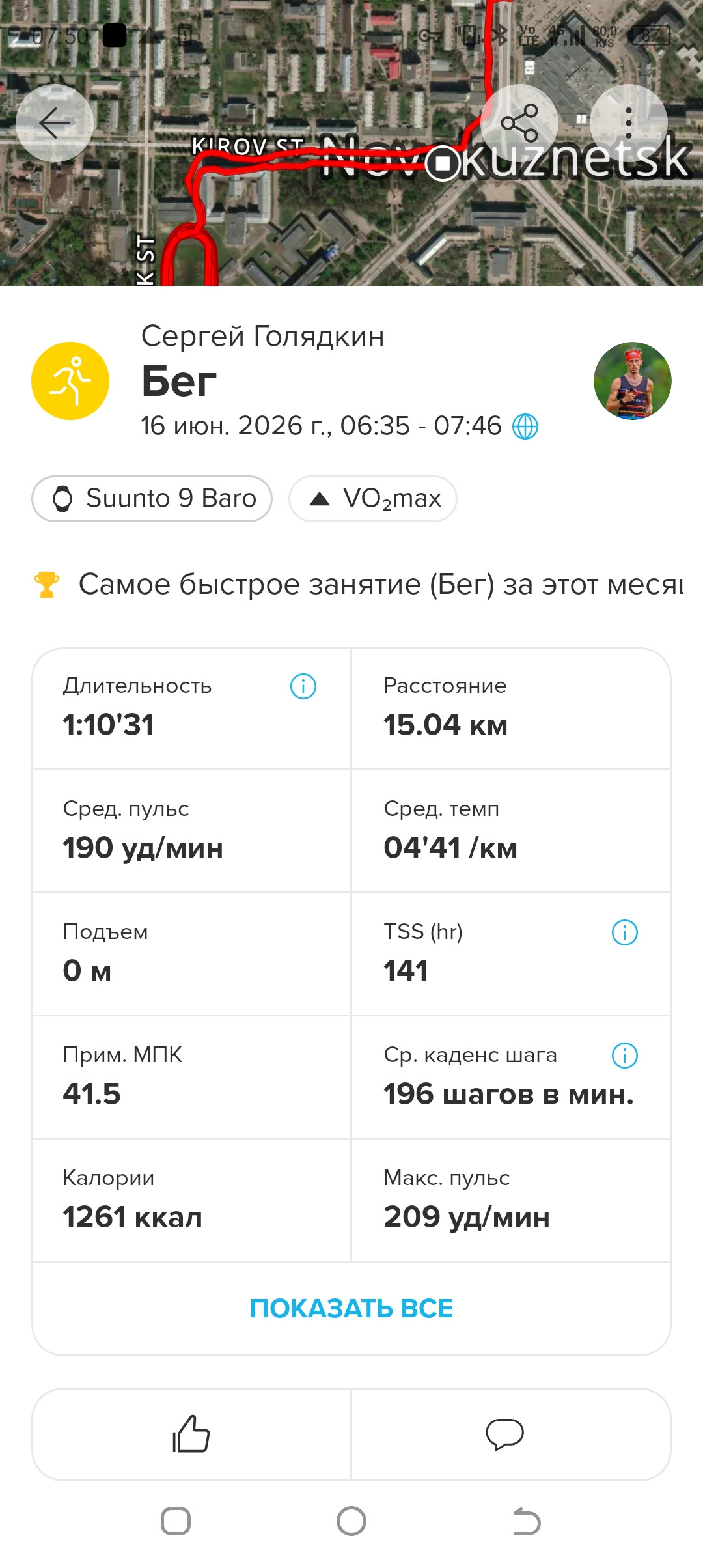
Task: Open Сергей Голядкин profile photo
Action: [x=633, y=381]
